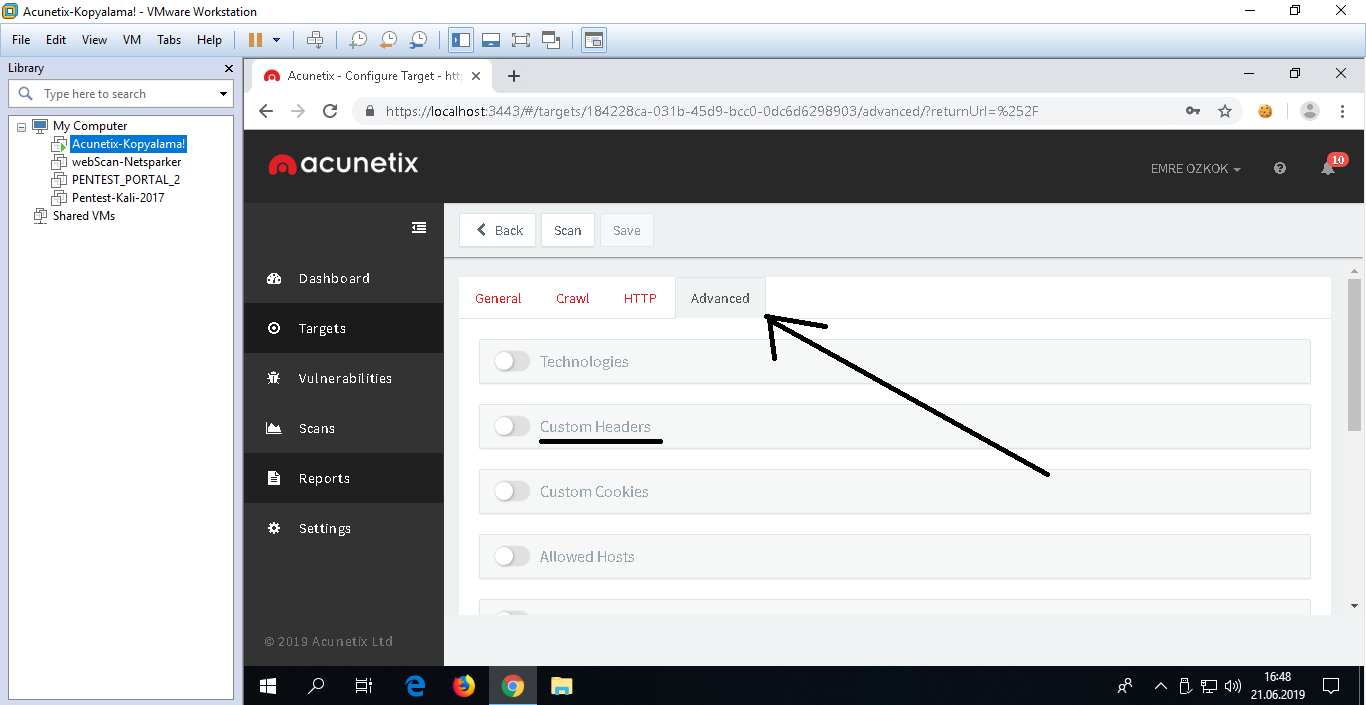Collapse the My Computer tree node

(x=22, y=126)
